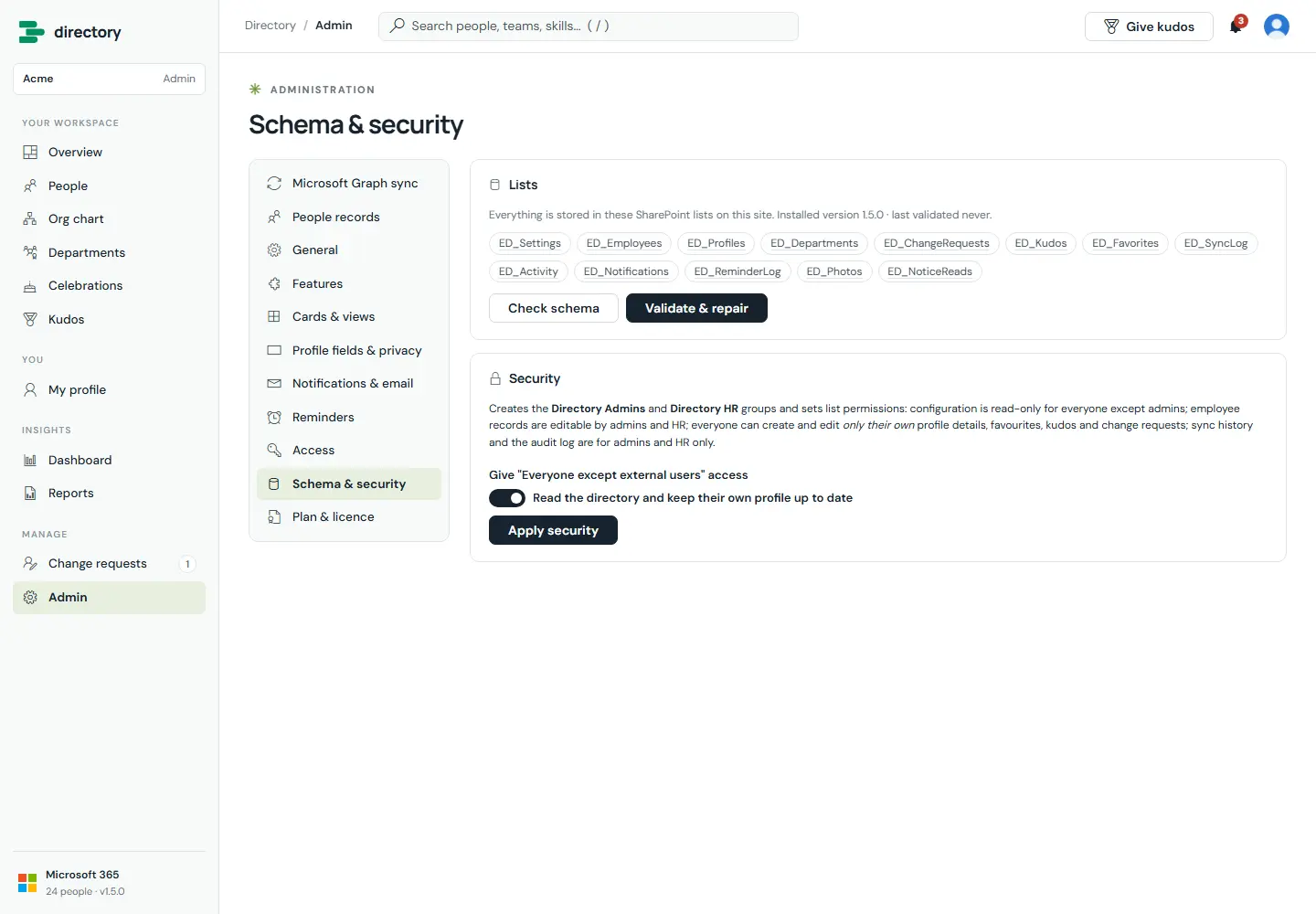1316x914 pixels.
Task: Click the Reports document icon
Action: point(30,494)
